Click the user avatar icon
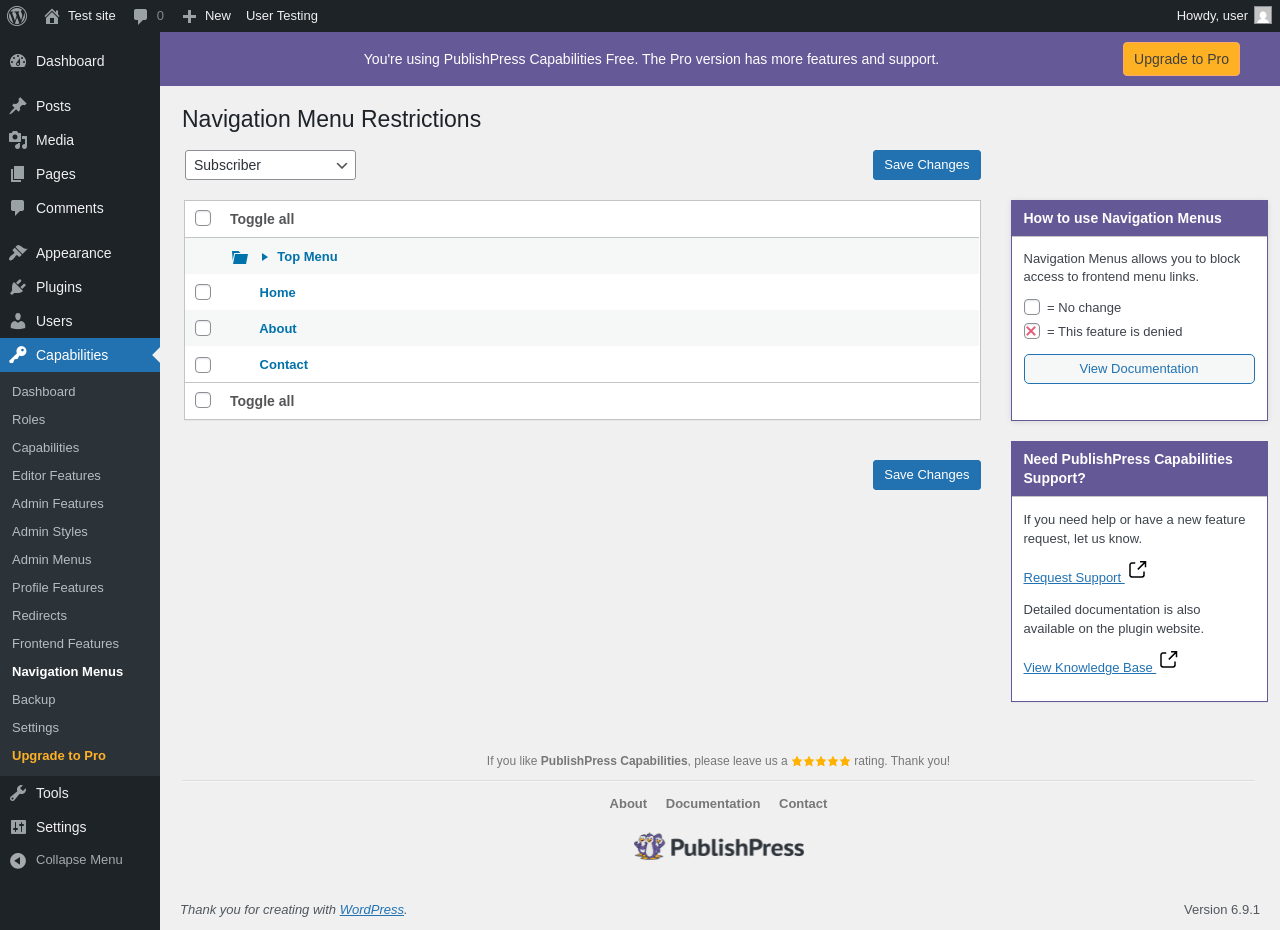Screen dimensions: 1280x930 point(1263,15)
